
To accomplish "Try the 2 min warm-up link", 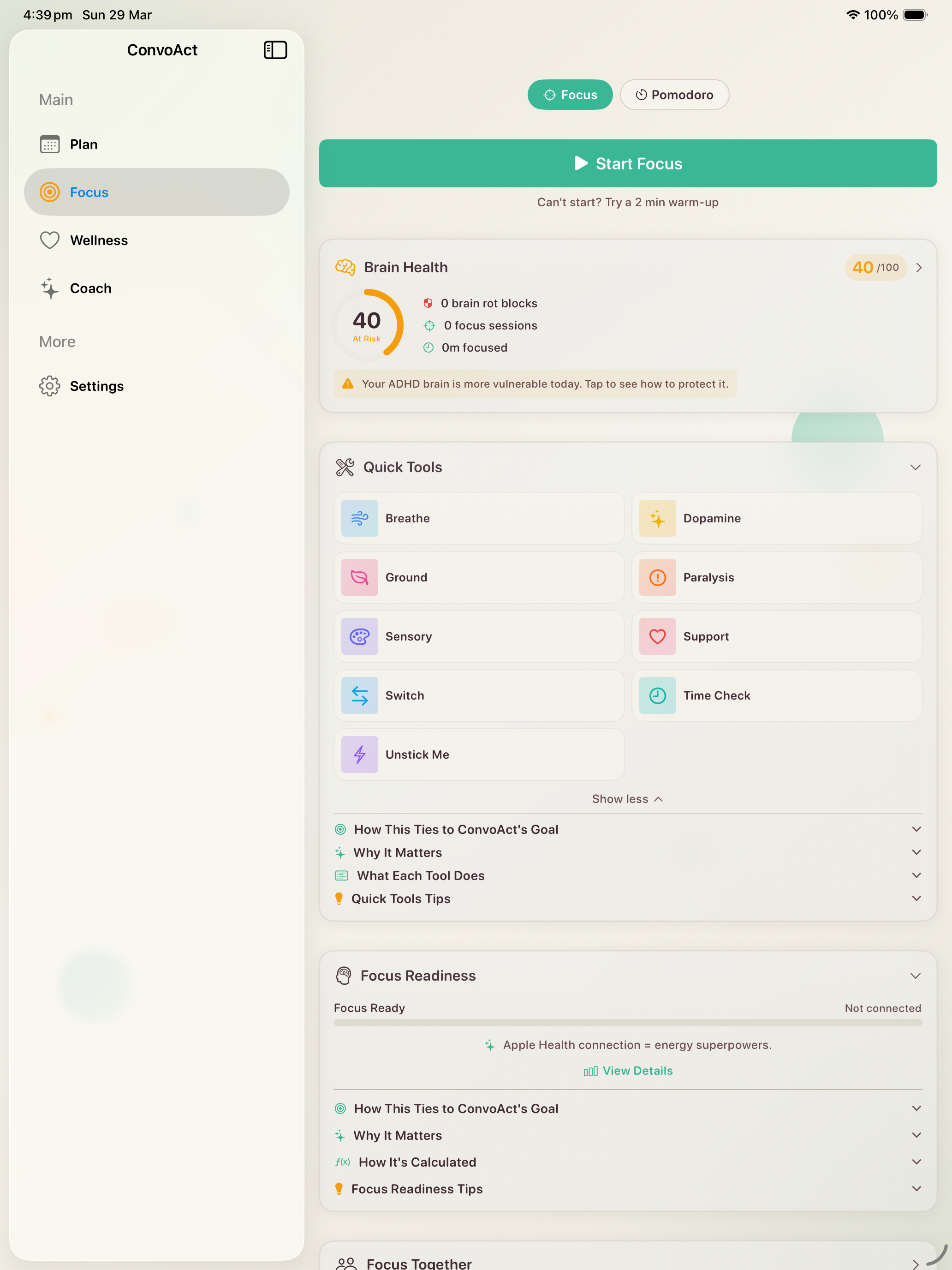I will coord(628,202).
